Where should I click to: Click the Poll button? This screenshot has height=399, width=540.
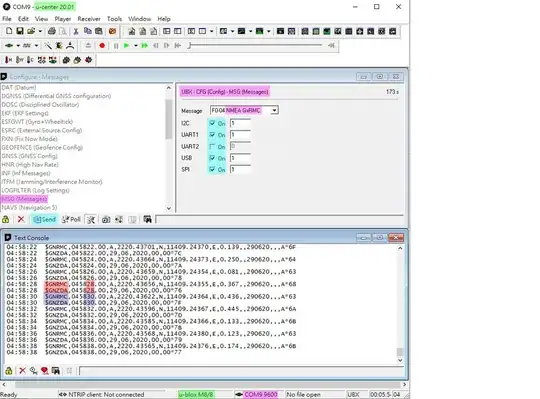click(x=71, y=220)
